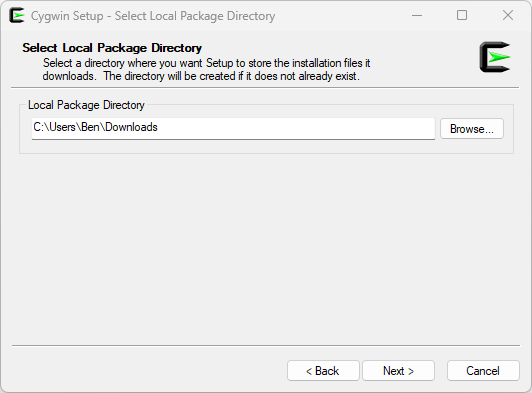Click the 'Select Local Package Directory' heading

click(x=112, y=48)
